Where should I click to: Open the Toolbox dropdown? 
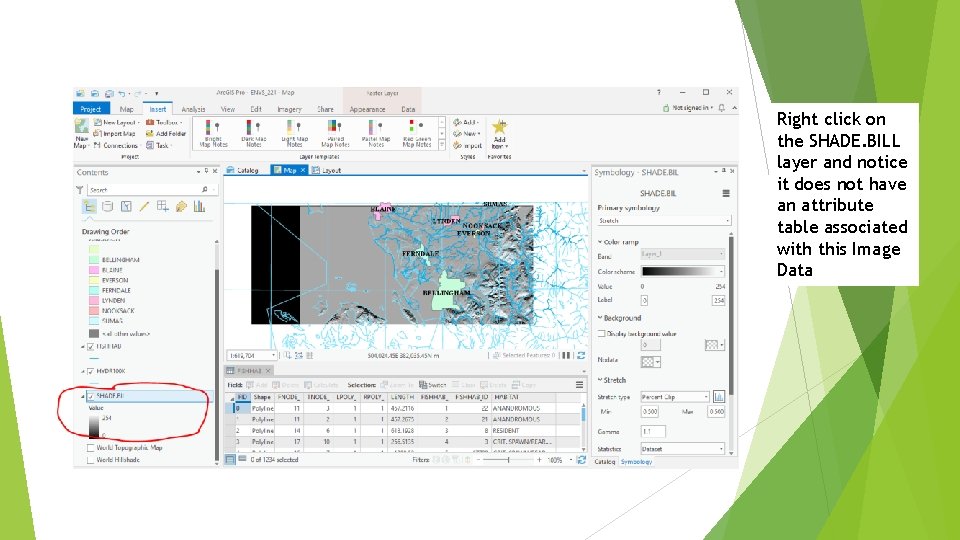[x=164, y=122]
